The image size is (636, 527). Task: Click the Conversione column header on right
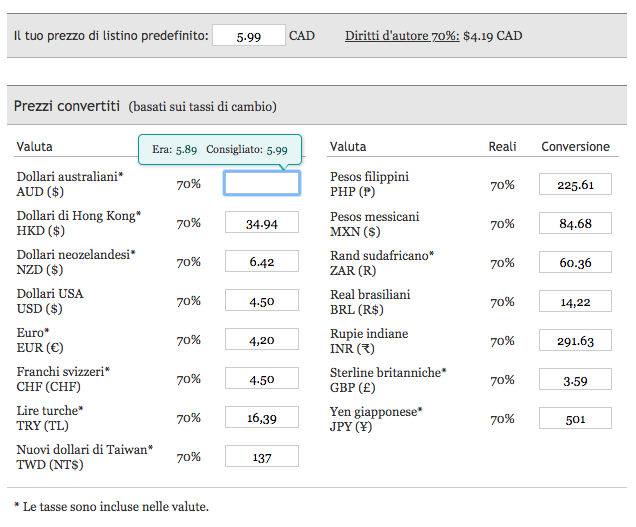[575, 146]
